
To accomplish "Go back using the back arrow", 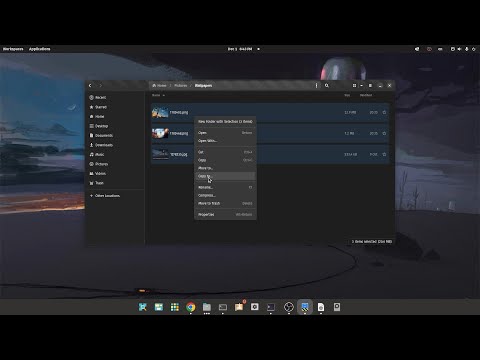I will coord(90,86).
